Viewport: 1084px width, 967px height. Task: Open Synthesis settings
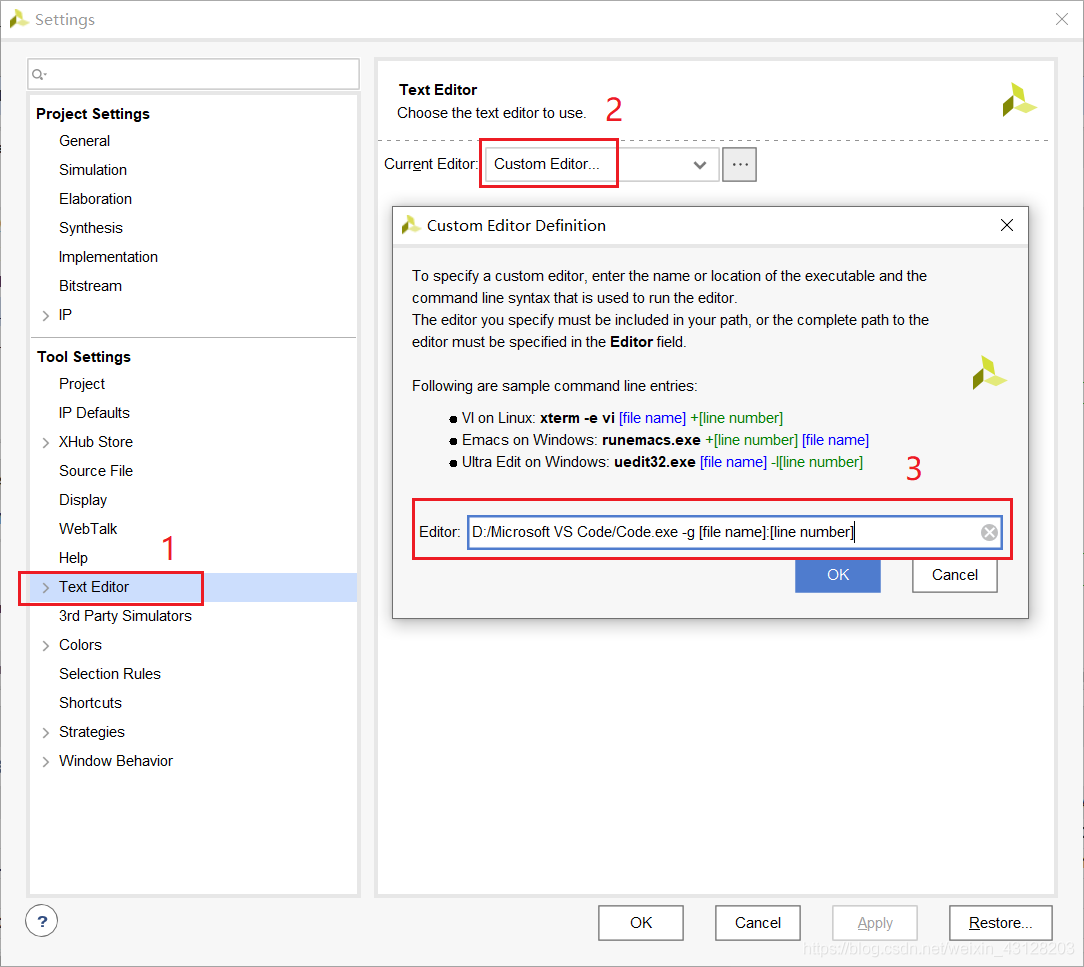(91, 228)
